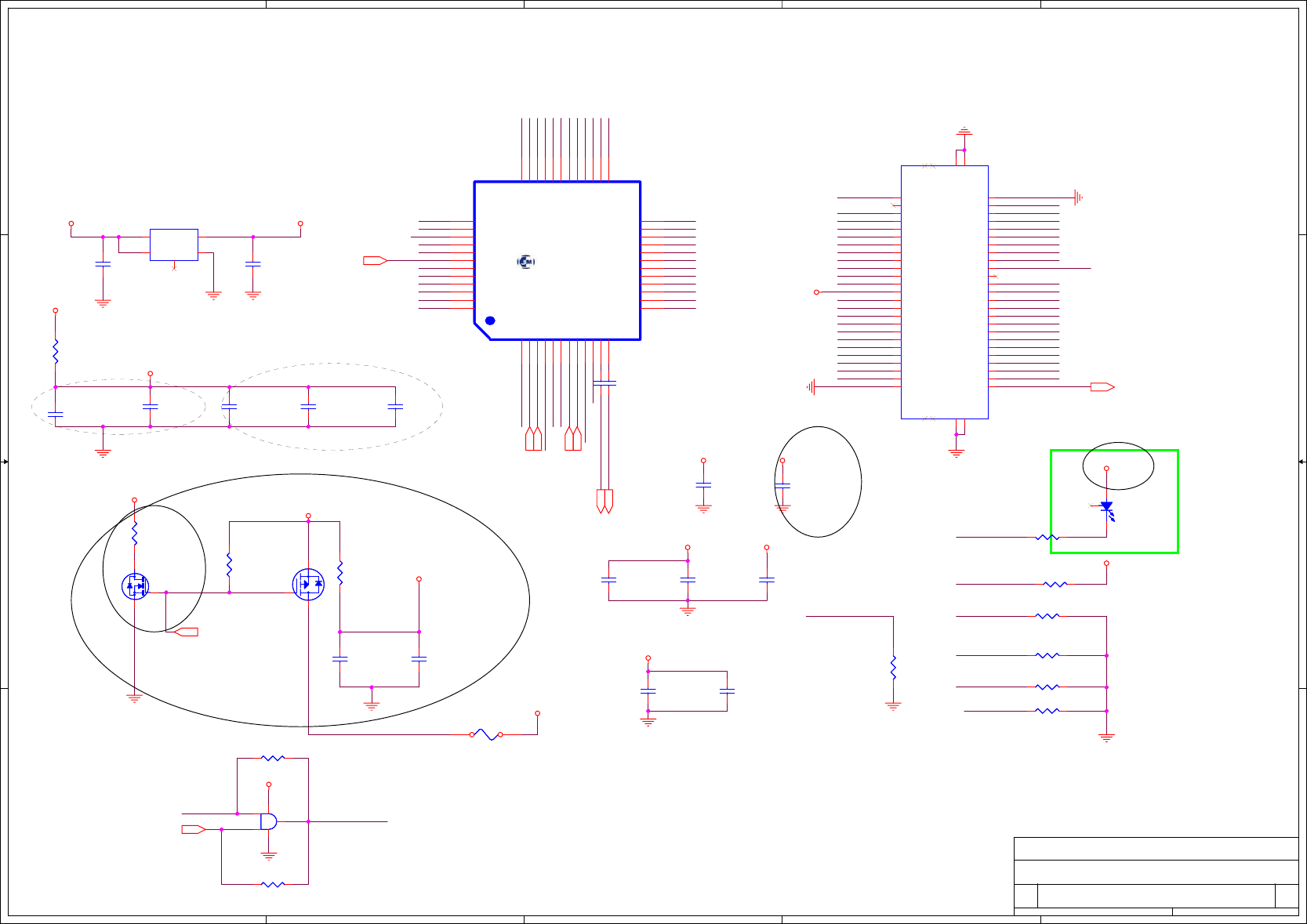Screen dimensions: 1307x924
Task: Select the large blue square IC symbol
Action: pyautogui.click(x=557, y=261)
